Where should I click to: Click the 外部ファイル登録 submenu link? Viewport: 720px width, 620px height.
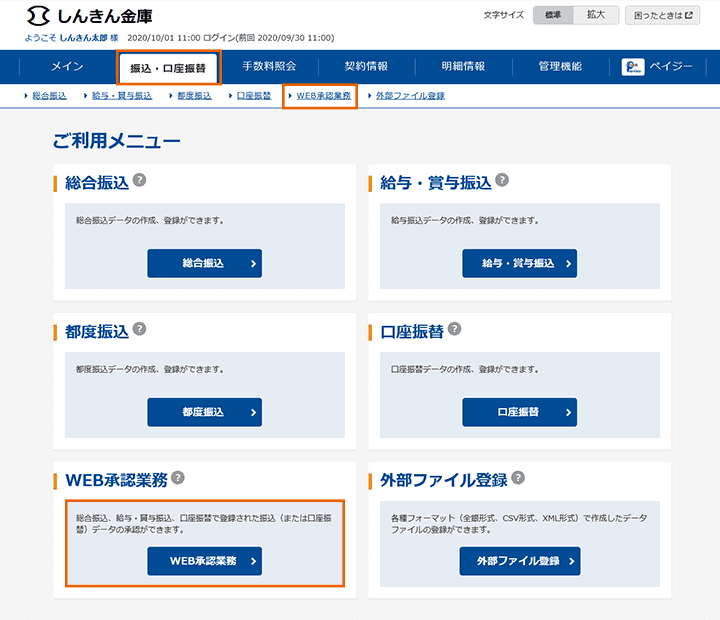pos(410,96)
